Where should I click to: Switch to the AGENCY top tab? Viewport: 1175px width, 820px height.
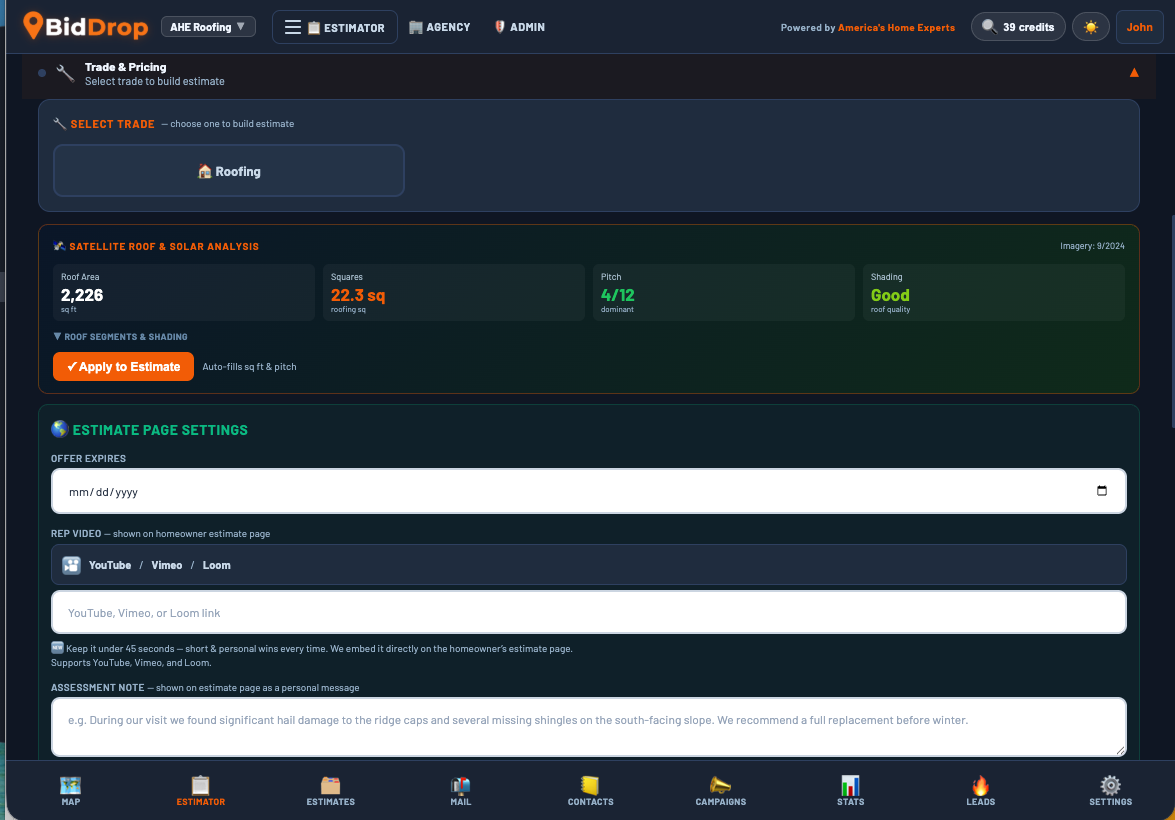(x=440, y=27)
